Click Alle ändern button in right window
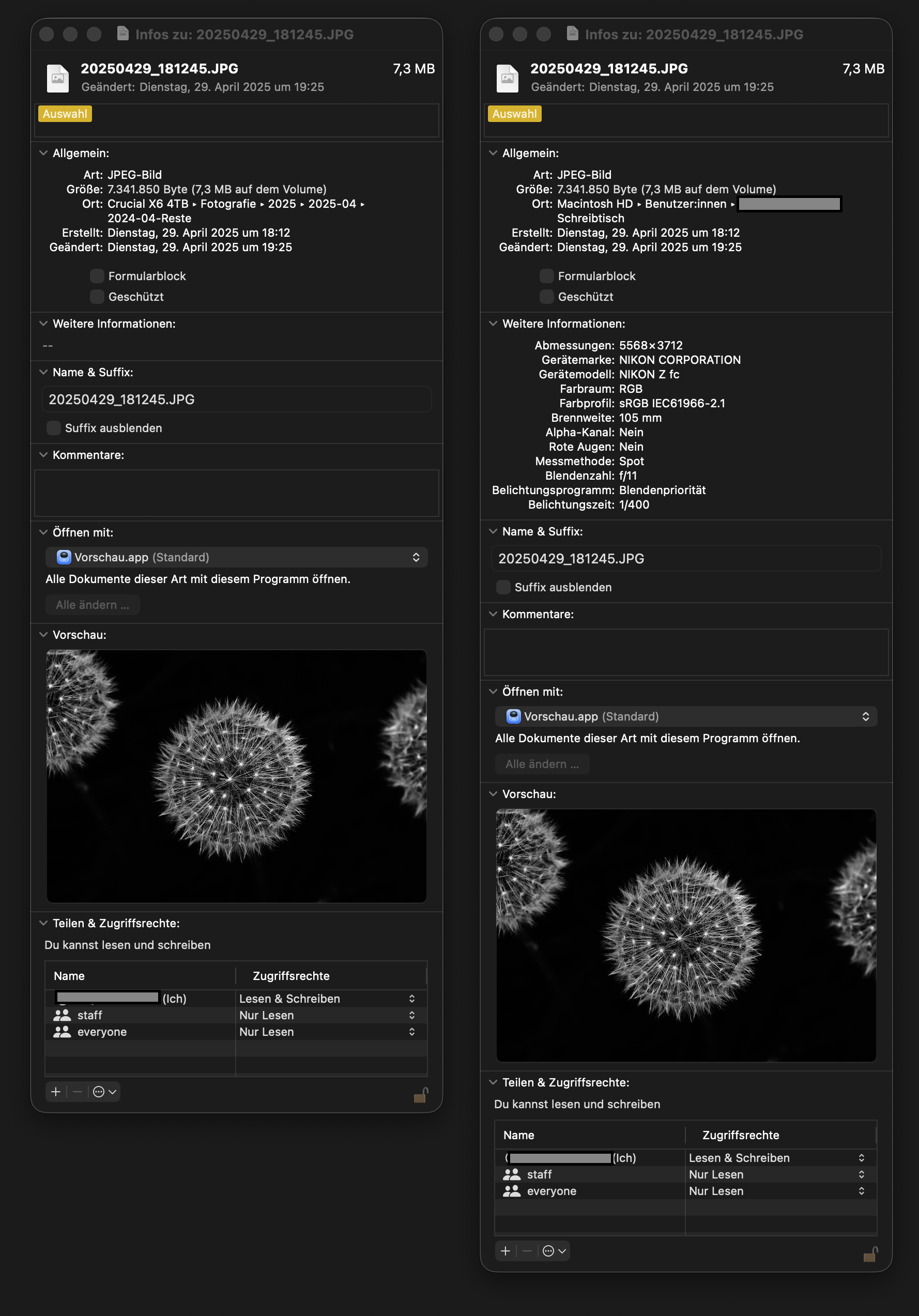Screen dimensions: 919x1316 (542, 764)
